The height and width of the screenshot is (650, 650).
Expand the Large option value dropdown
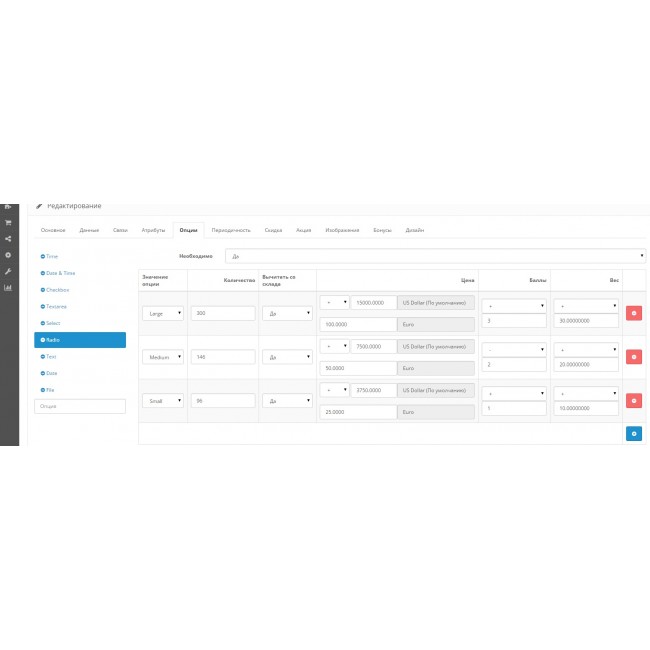163,313
